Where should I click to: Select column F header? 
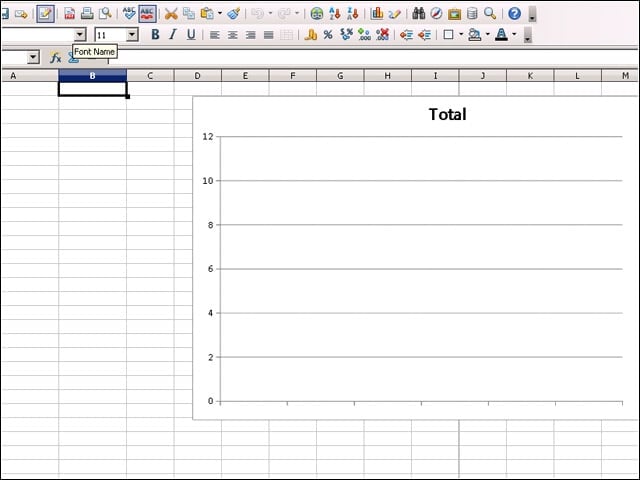[x=293, y=76]
